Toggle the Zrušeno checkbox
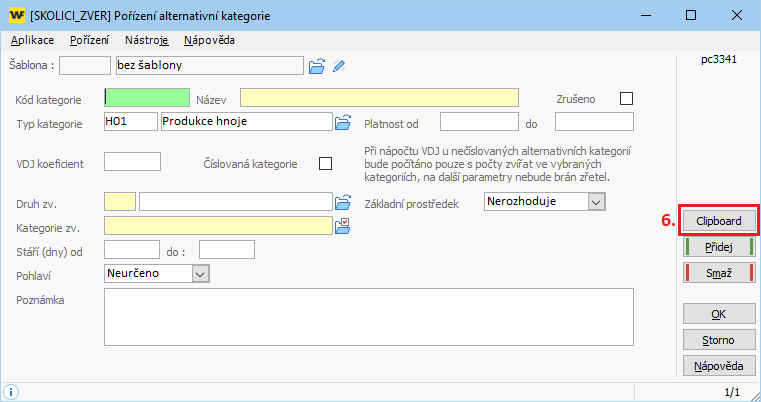Image resolution: width=761 pixels, height=402 pixels. click(x=627, y=98)
